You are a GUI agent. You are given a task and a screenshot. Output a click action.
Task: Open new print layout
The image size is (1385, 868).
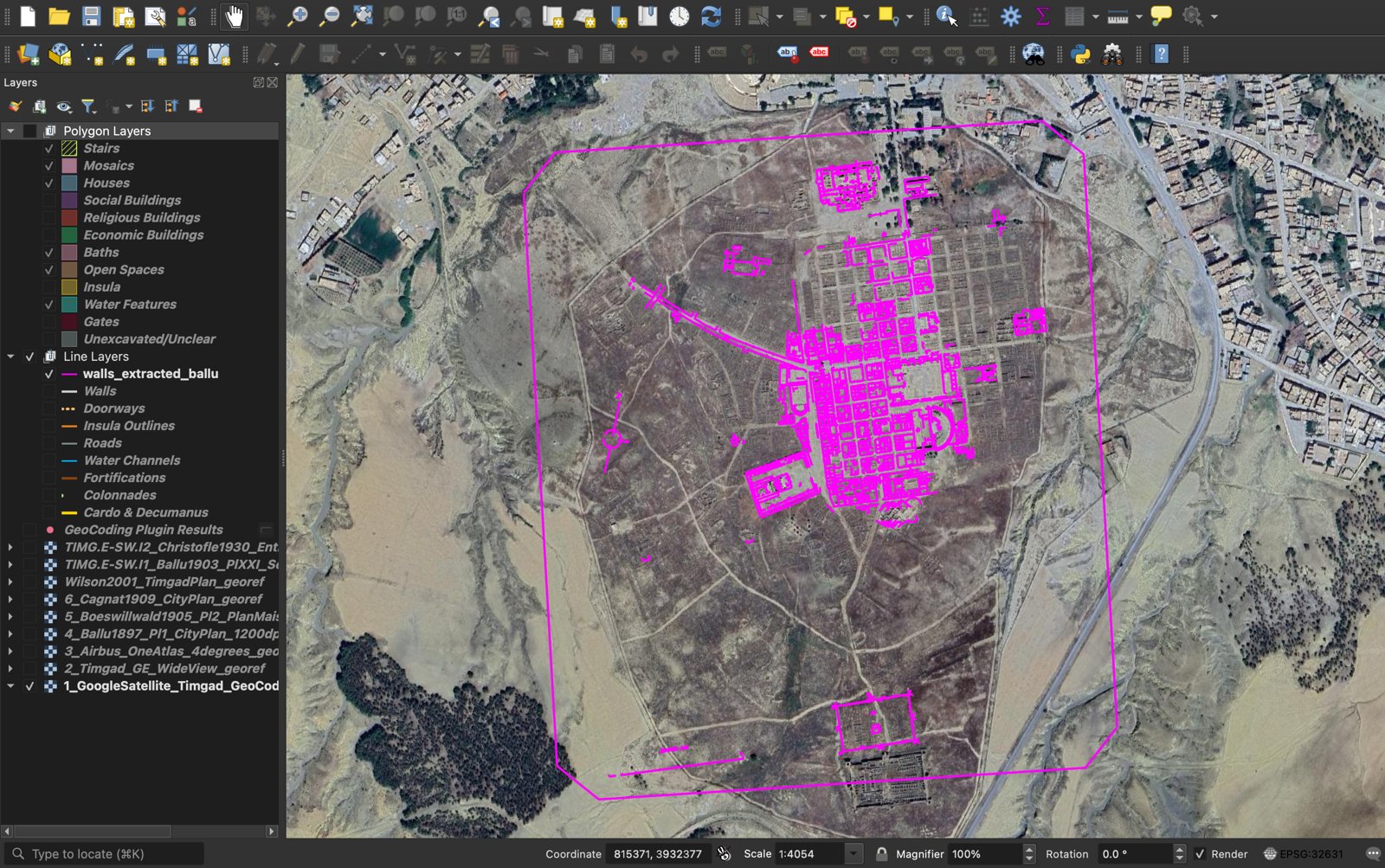(x=123, y=16)
